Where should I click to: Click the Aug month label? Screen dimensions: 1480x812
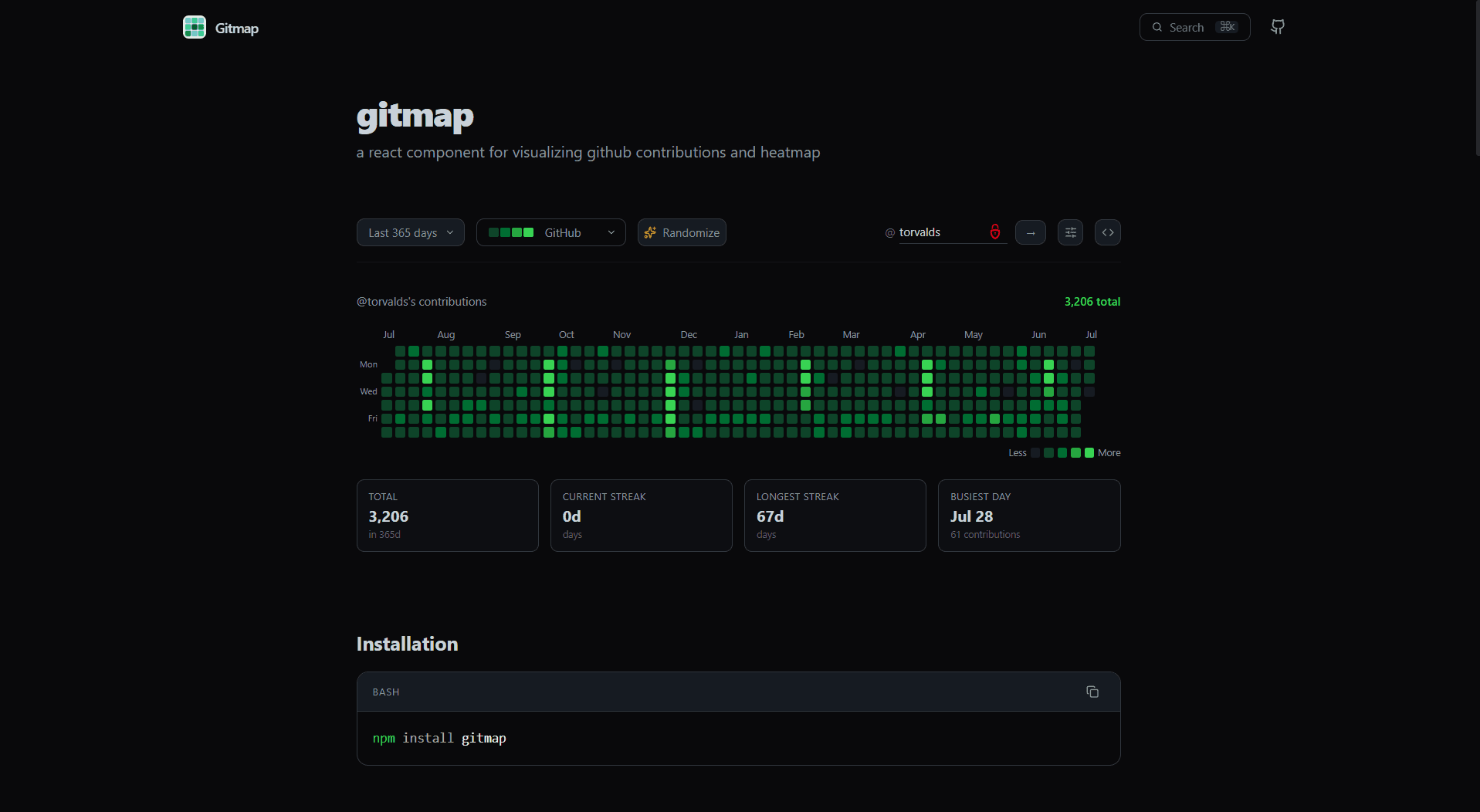click(446, 335)
